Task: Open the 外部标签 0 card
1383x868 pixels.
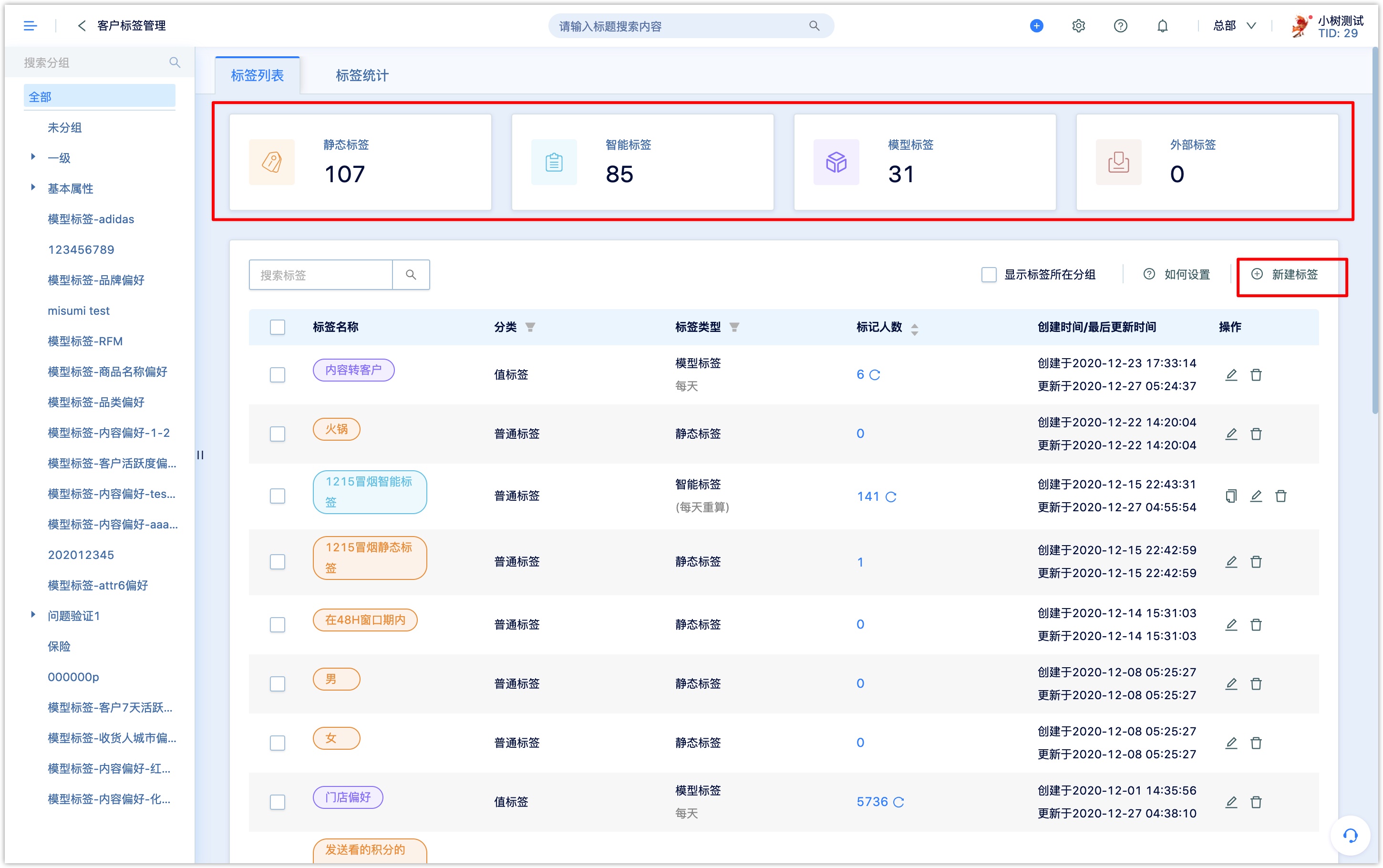Action: click(x=1207, y=162)
